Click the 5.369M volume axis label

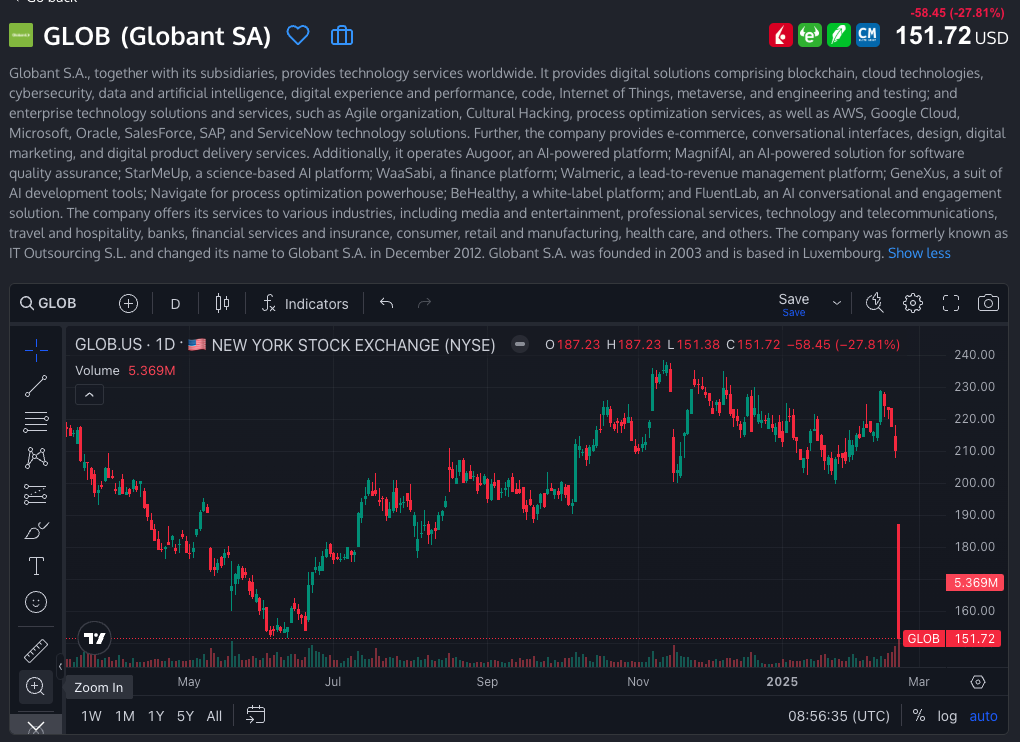click(974, 583)
